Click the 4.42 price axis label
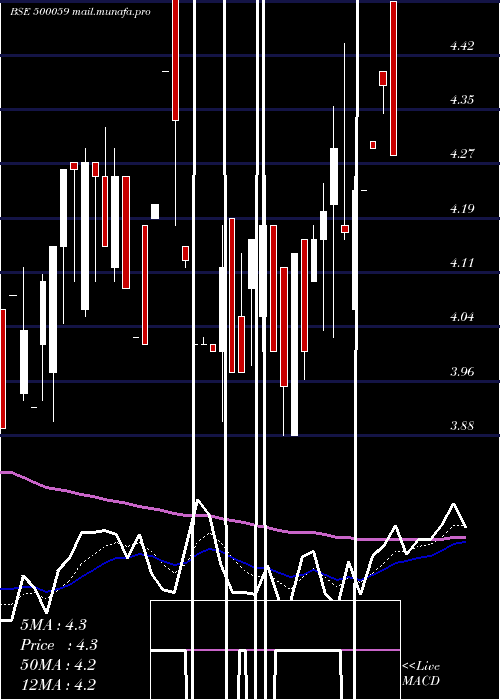 462,46
